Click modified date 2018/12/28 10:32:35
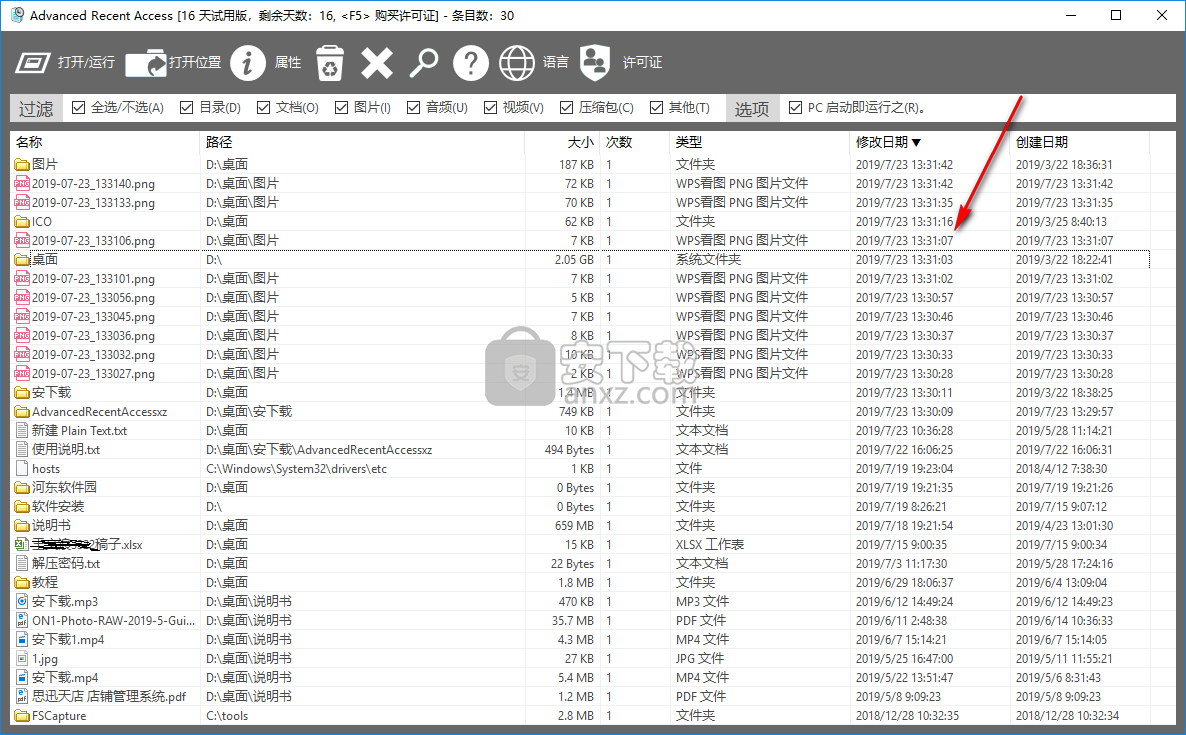1186x735 pixels. (x=907, y=715)
